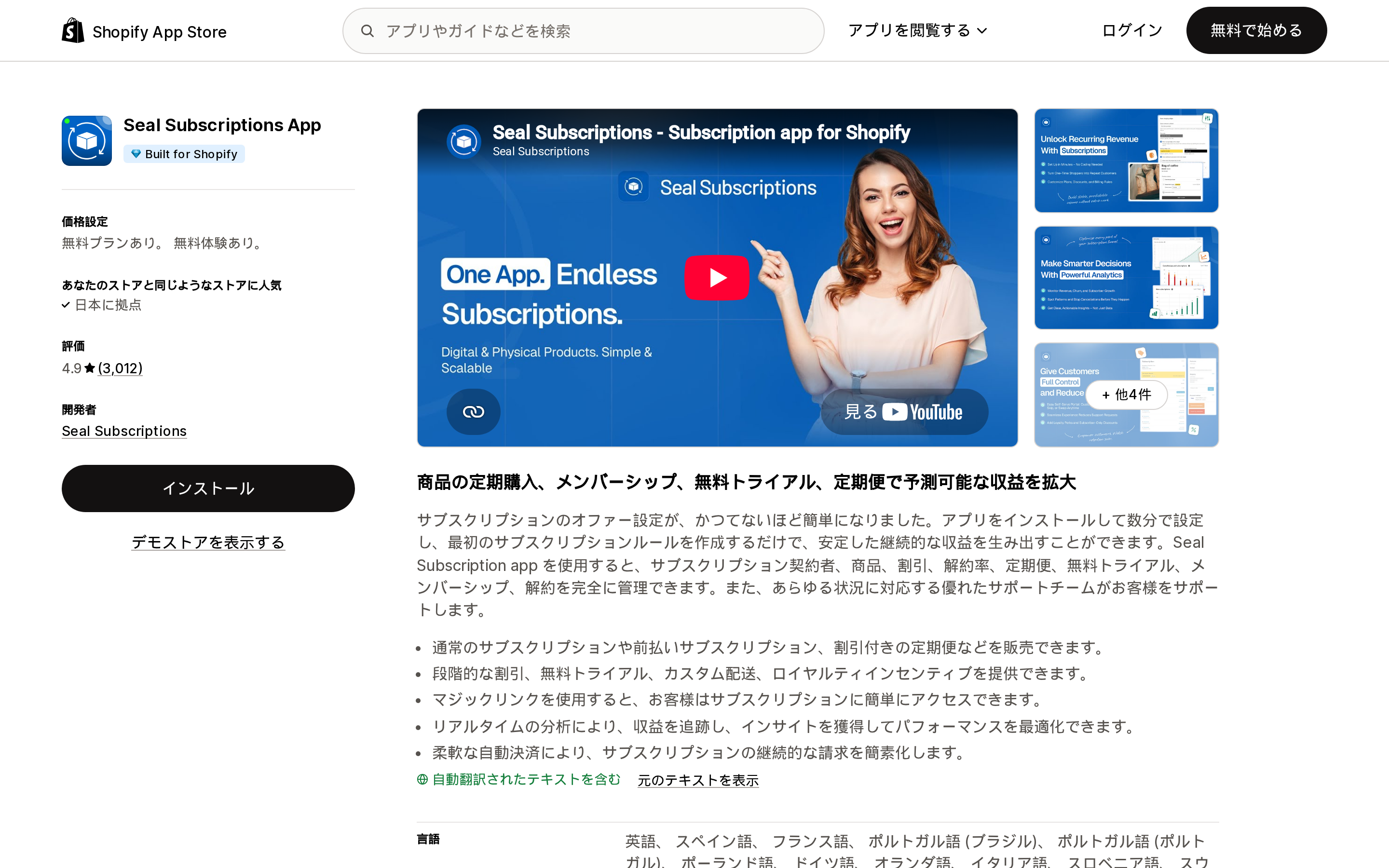1389x868 pixels.
Task: Click the 4.9 rating value
Action: pos(71,368)
